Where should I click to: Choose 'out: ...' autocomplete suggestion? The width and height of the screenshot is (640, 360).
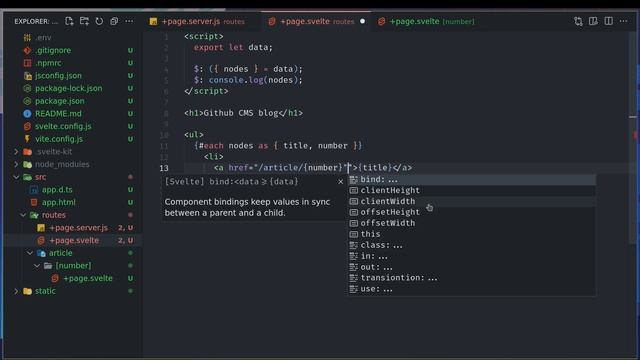click(472, 267)
